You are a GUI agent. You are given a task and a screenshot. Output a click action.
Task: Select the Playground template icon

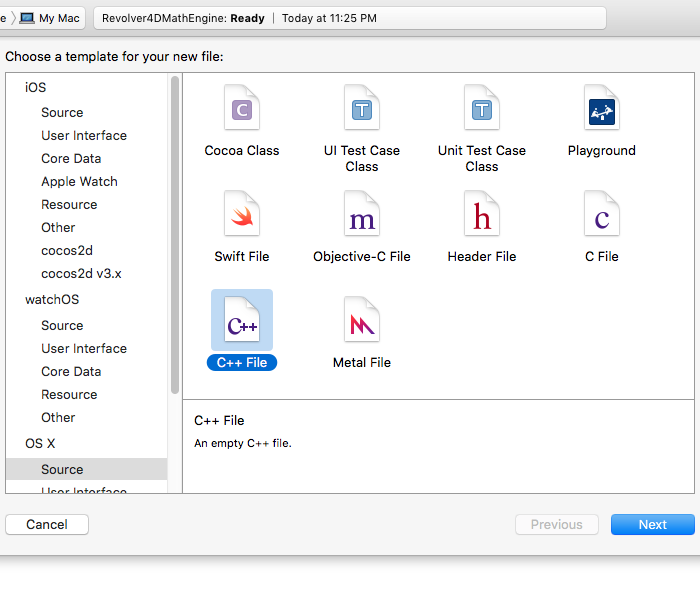pos(601,108)
